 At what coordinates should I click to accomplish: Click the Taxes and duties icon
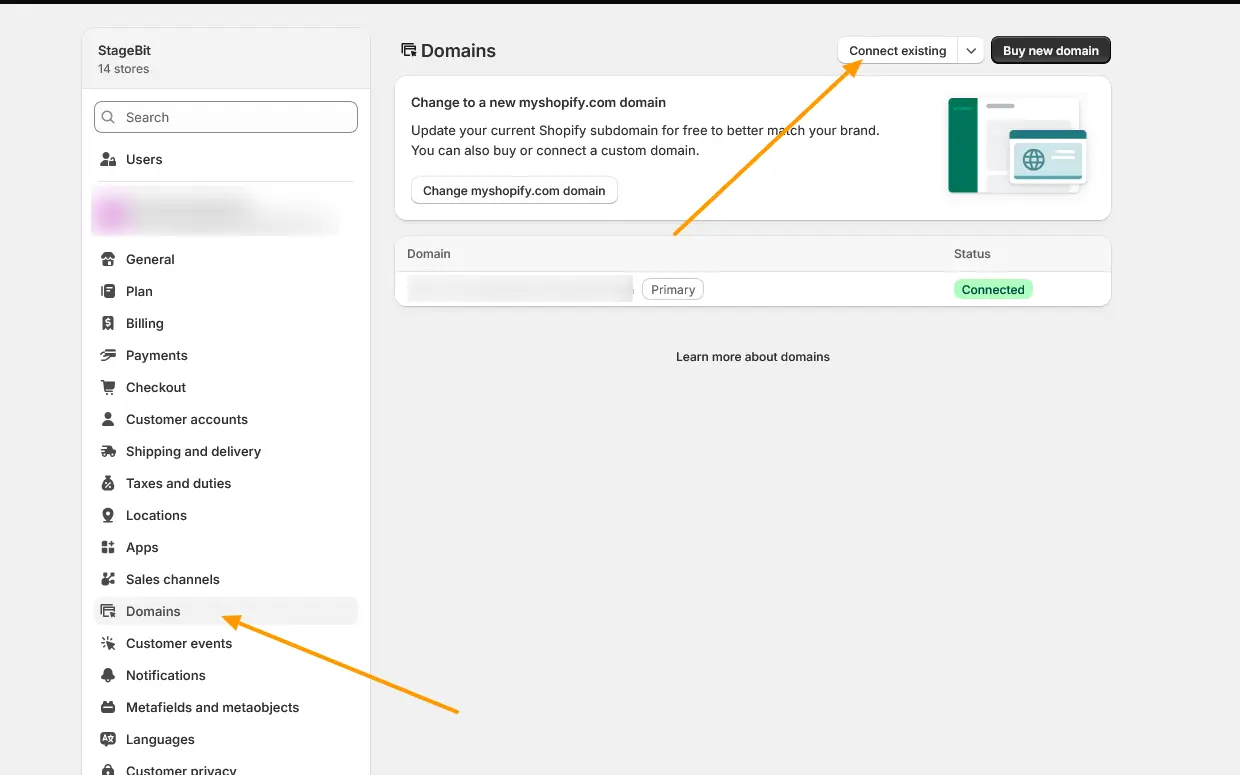pos(108,483)
